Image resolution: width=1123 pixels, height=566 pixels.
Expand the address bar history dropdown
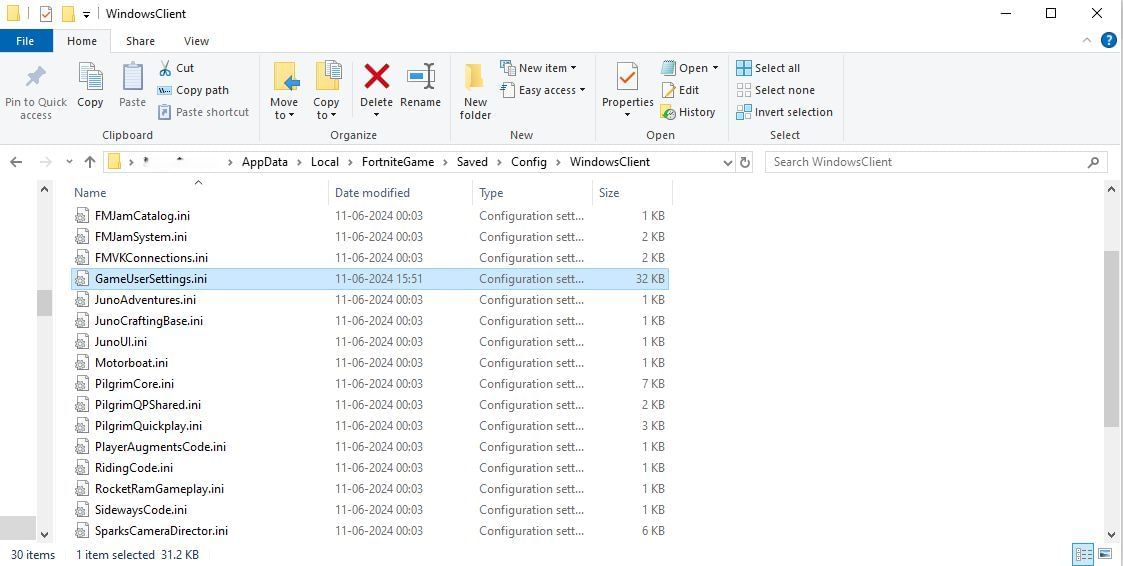coord(727,162)
